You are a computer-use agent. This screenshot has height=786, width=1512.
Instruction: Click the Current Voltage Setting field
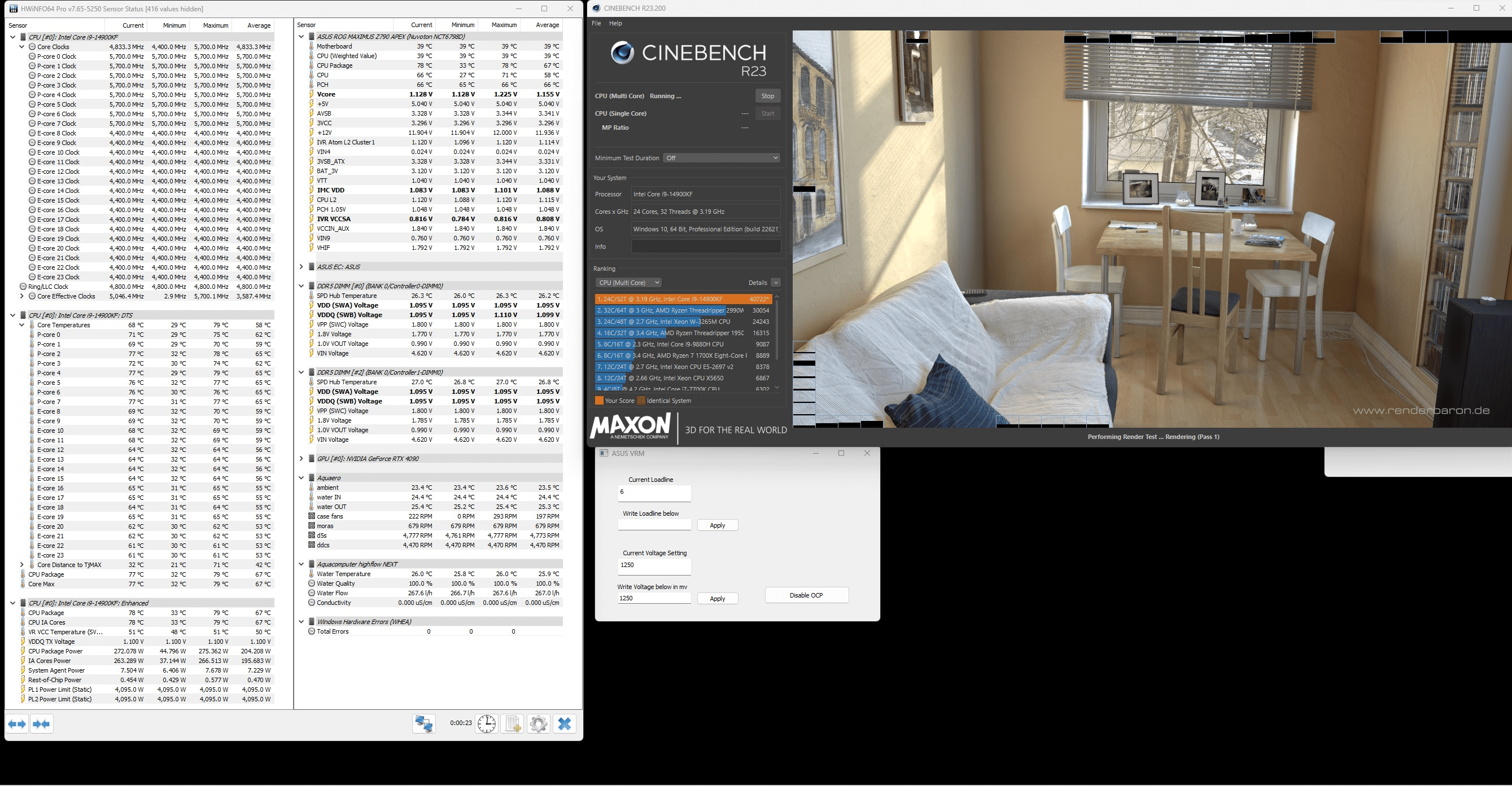tap(654, 566)
